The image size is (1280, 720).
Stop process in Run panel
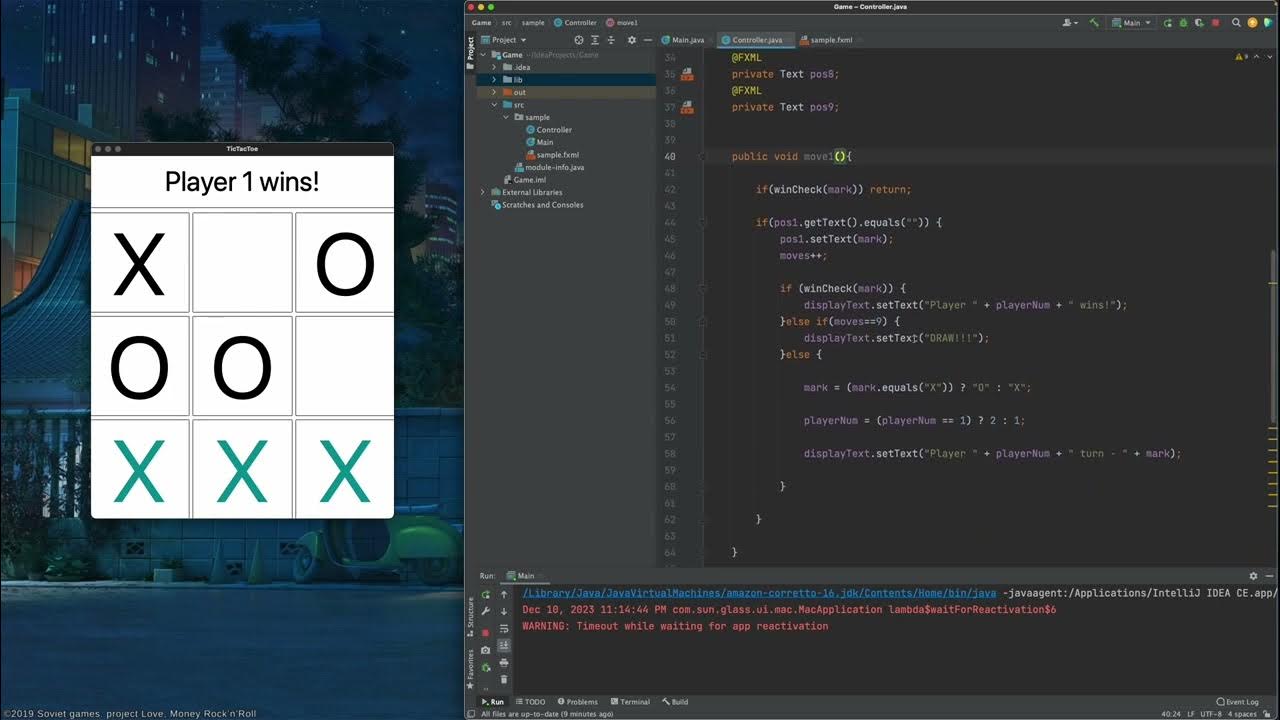click(486, 632)
